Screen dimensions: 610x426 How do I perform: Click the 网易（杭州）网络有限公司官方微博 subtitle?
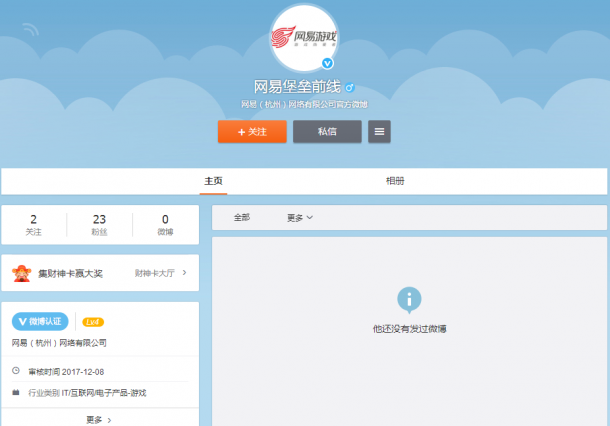point(304,104)
